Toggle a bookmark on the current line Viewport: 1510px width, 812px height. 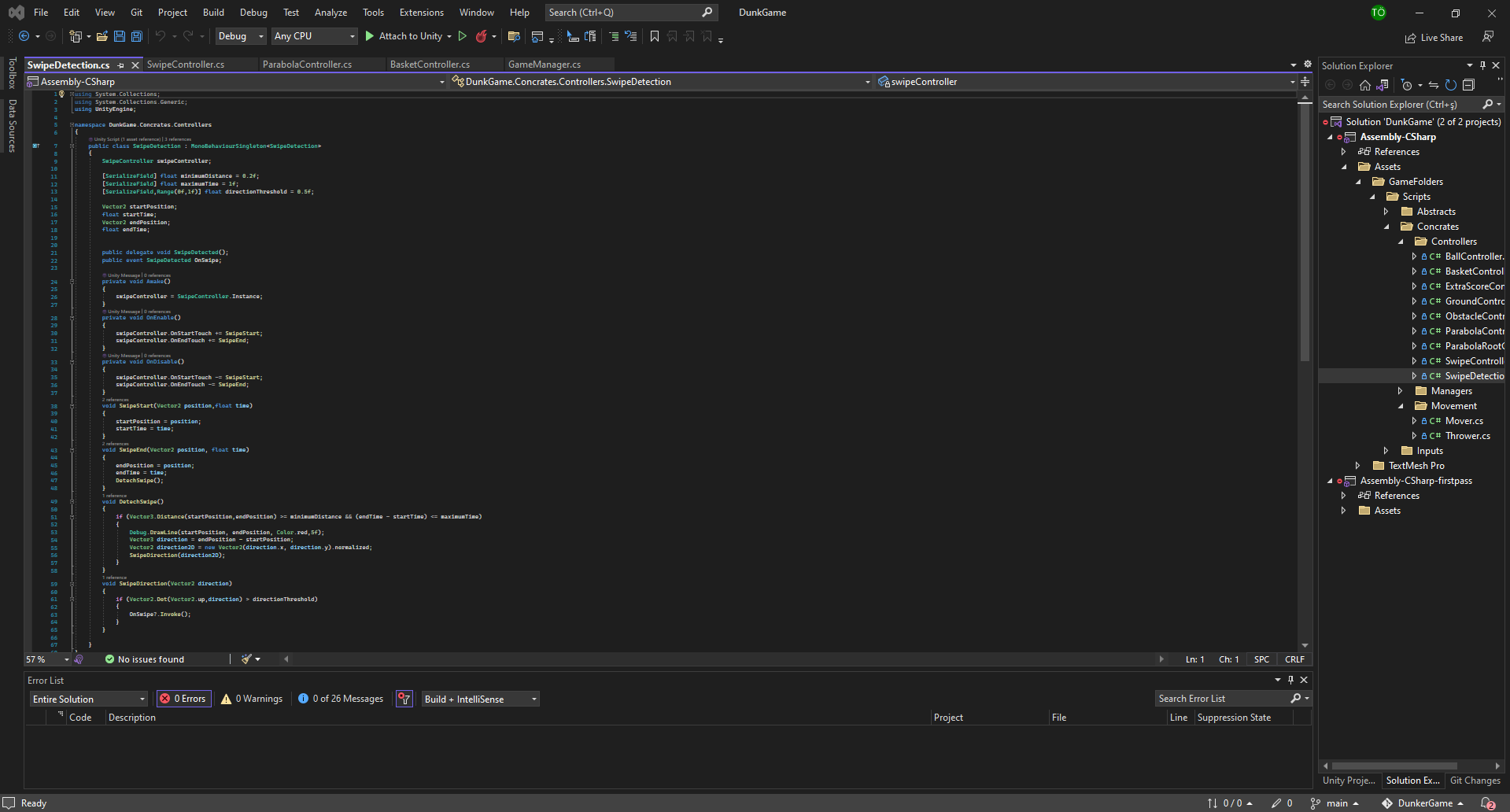(655, 36)
